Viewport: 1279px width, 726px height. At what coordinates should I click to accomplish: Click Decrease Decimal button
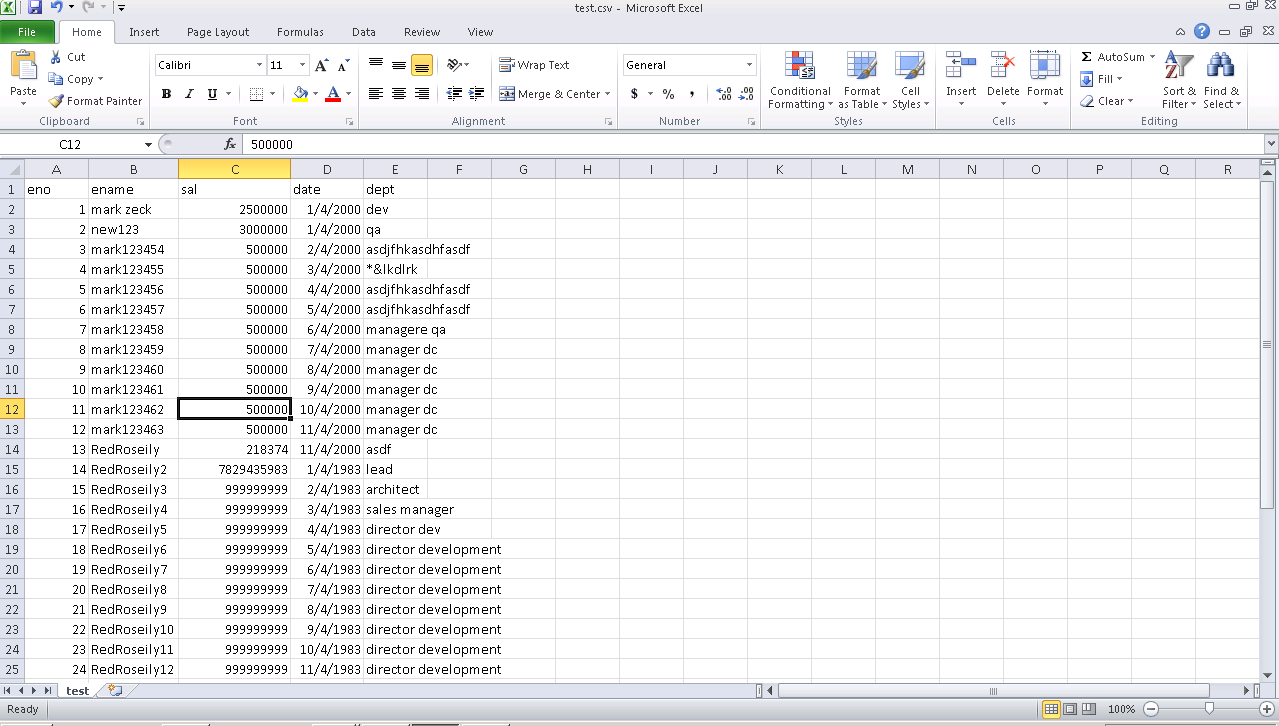click(747, 94)
